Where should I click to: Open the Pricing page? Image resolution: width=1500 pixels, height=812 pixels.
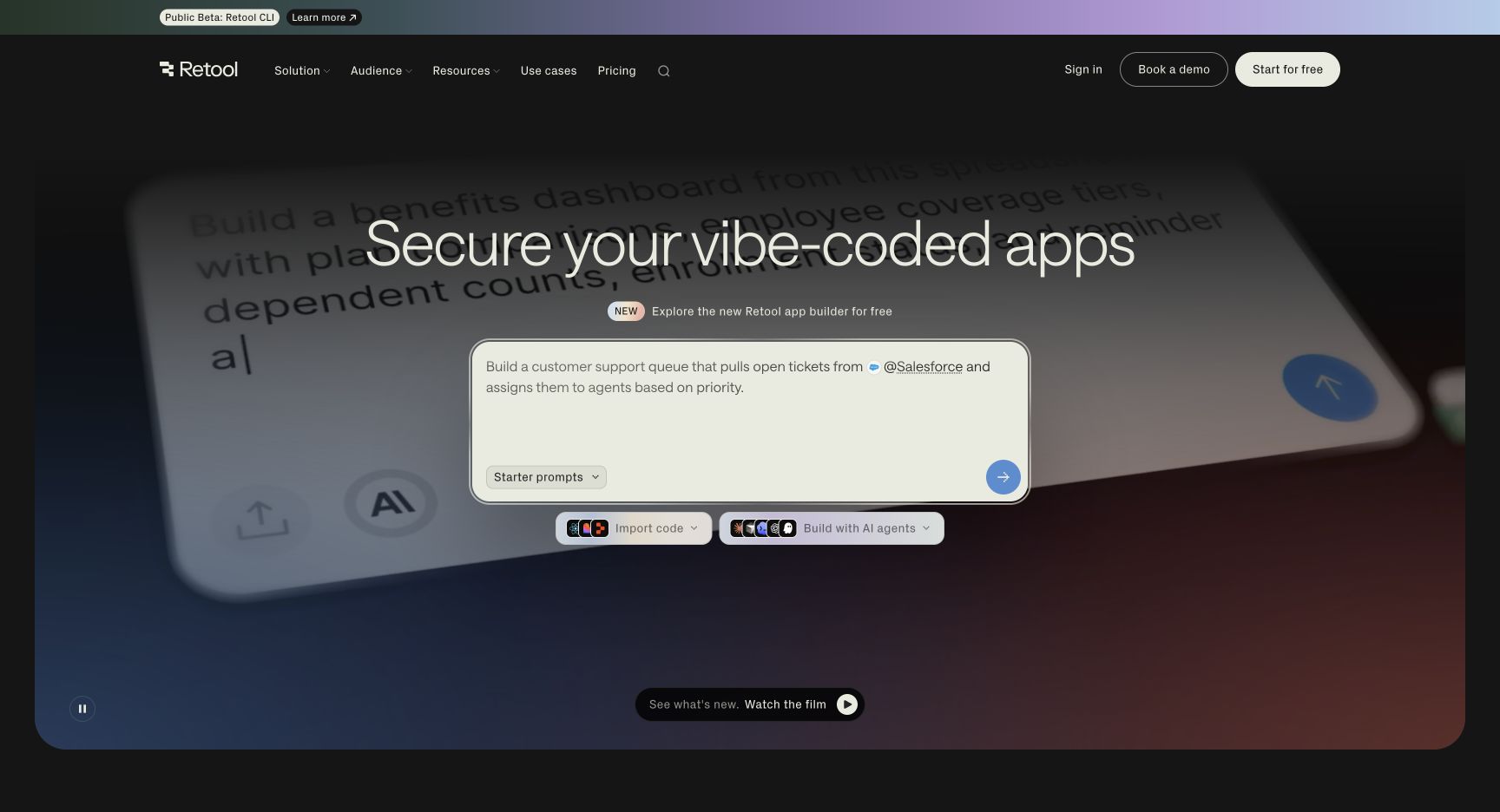[617, 71]
